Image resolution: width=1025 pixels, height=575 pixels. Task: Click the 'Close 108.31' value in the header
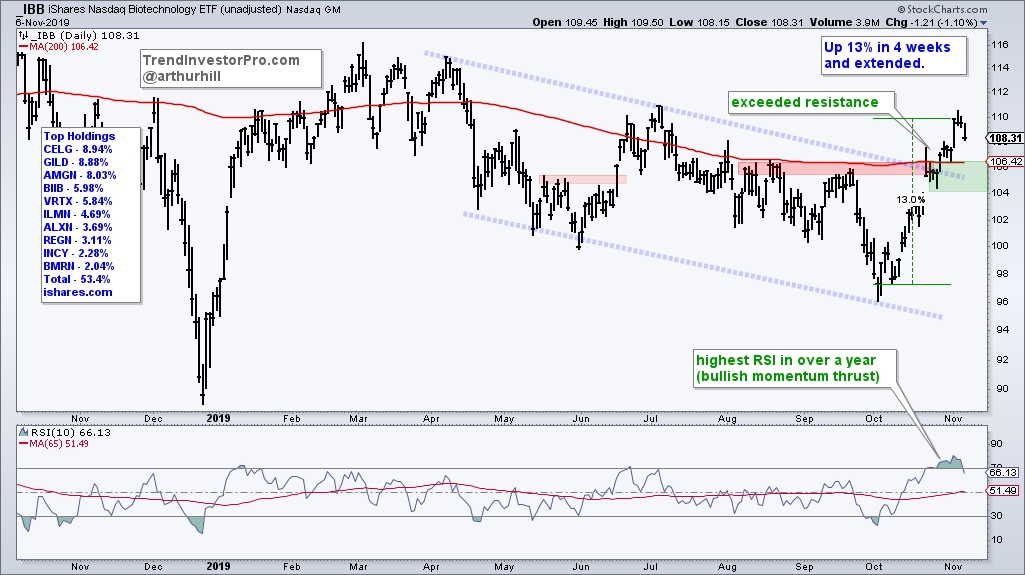tap(769, 22)
